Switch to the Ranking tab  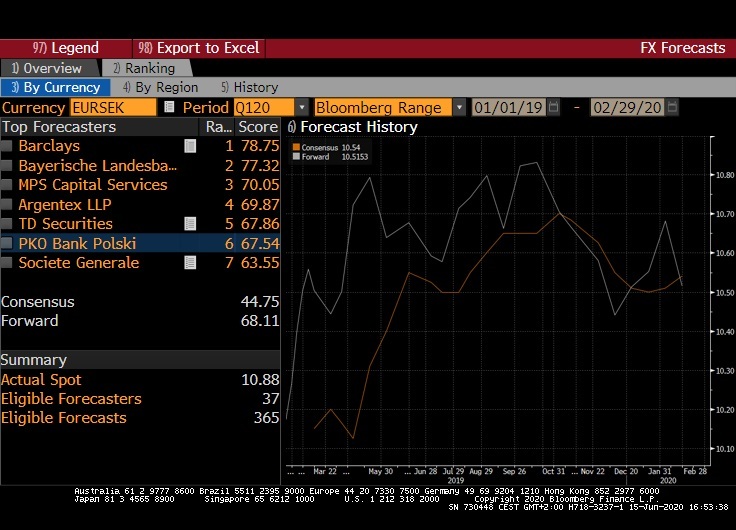(143, 68)
